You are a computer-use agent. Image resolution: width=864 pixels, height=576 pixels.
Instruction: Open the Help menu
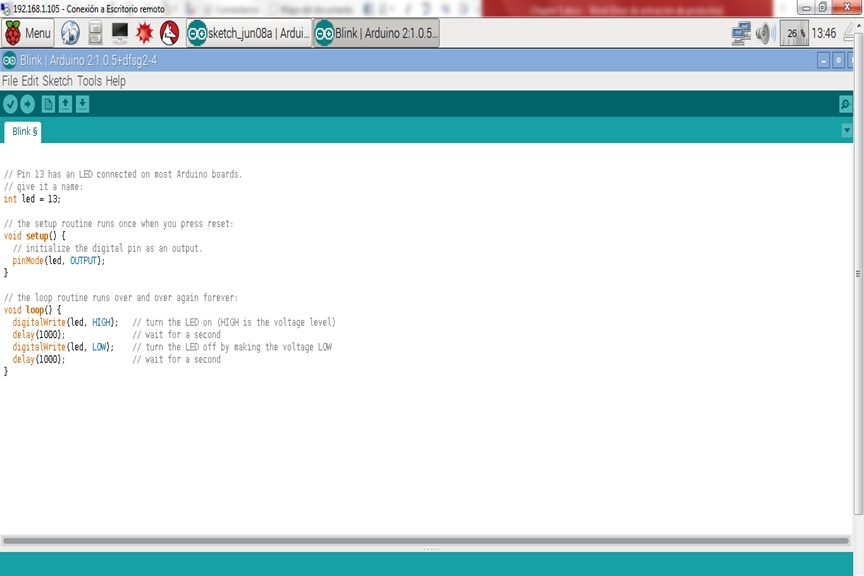coord(115,81)
